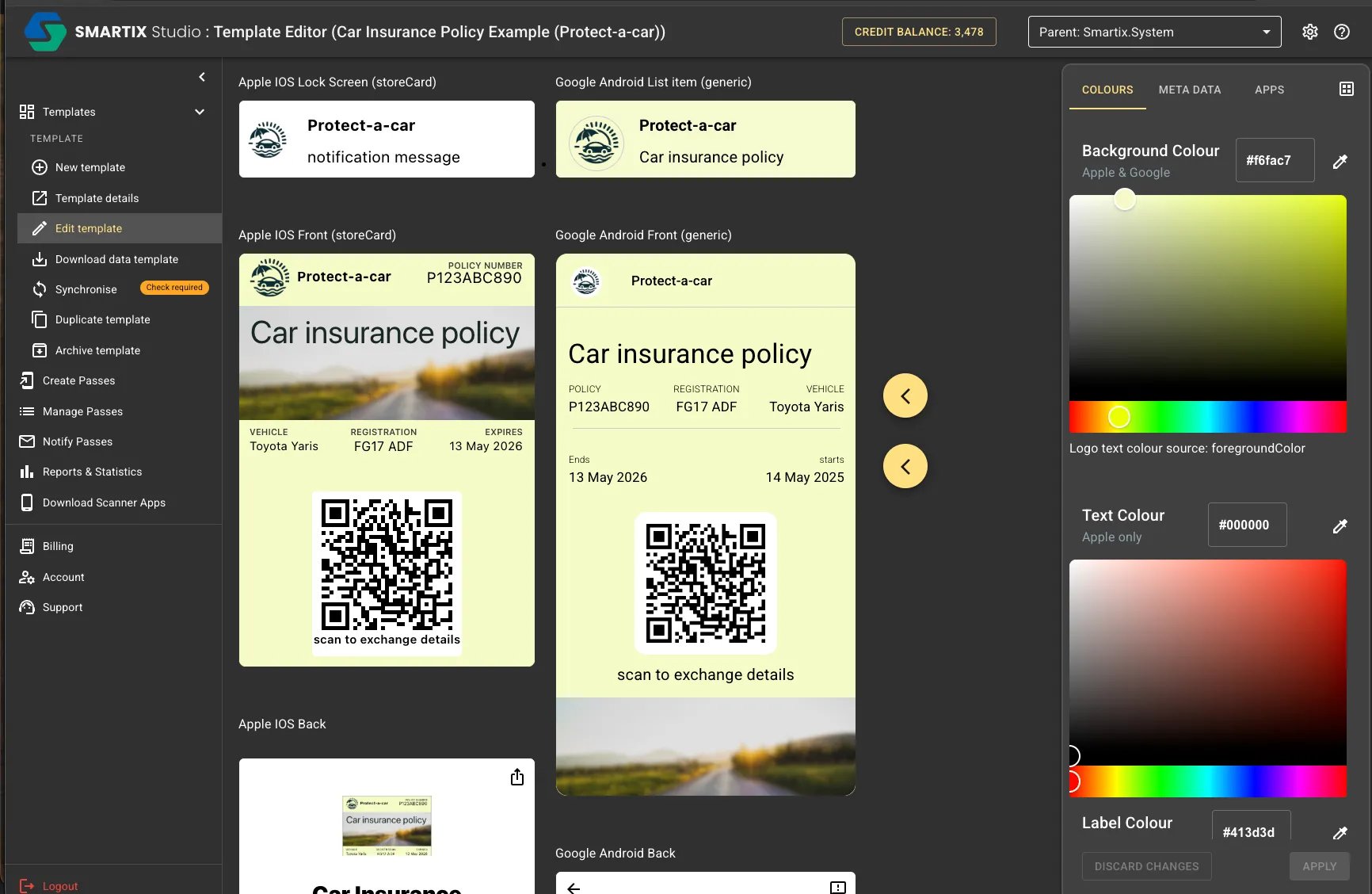The height and width of the screenshot is (894, 1372).
Task: Click the DISCARD CHANGES button
Action: pos(1146,866)
